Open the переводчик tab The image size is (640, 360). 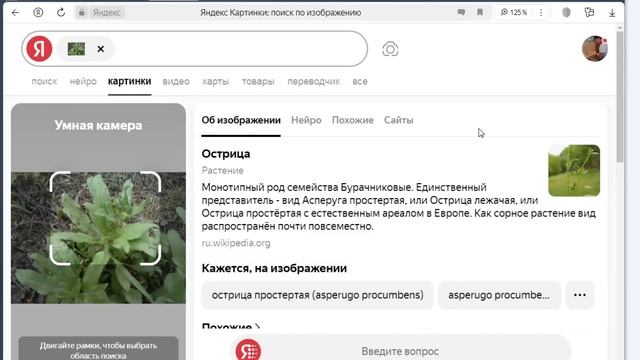(x=313, y=82)
